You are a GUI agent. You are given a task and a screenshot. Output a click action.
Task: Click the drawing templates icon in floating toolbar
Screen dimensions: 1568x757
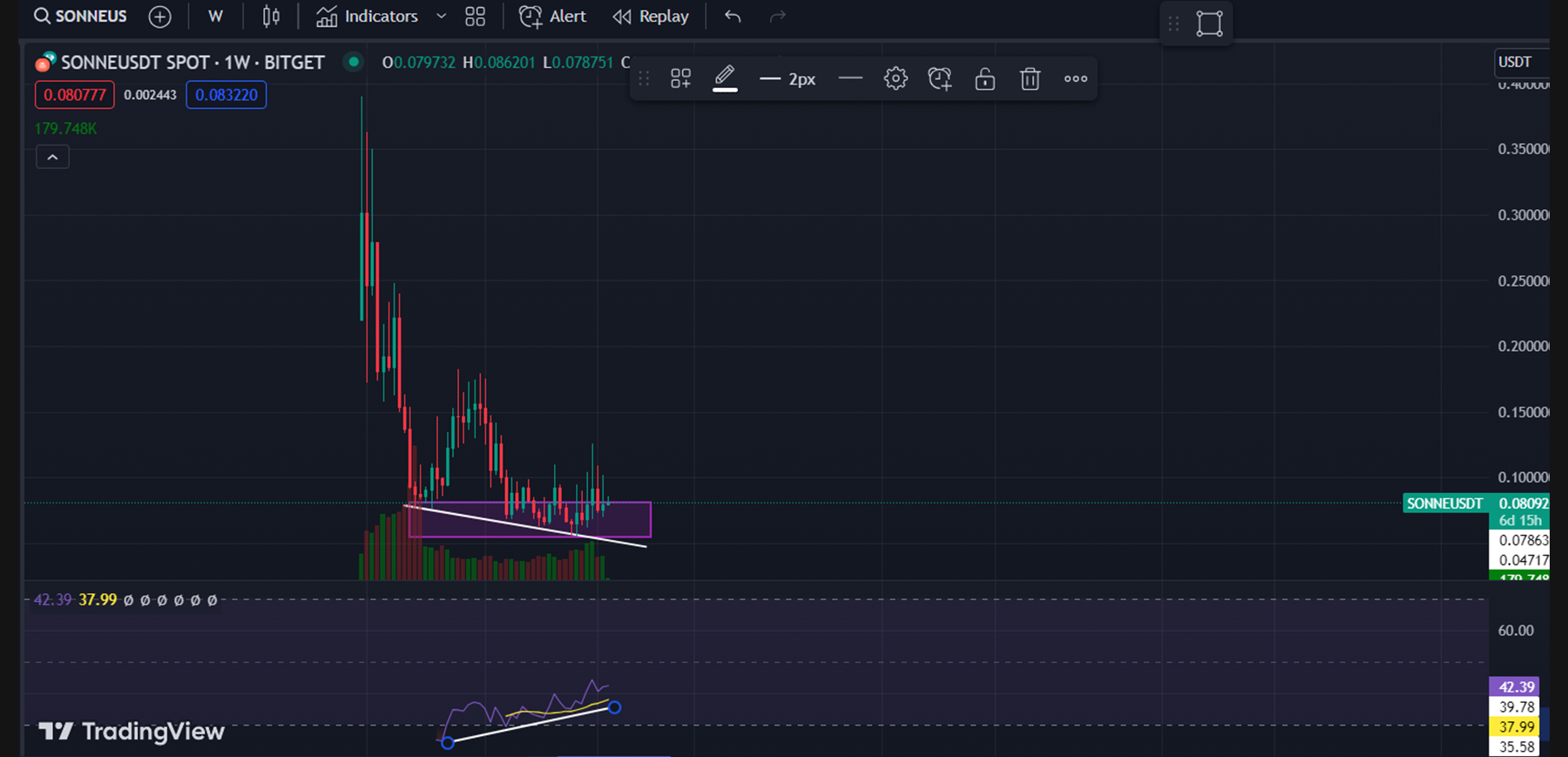pos(680,79)
